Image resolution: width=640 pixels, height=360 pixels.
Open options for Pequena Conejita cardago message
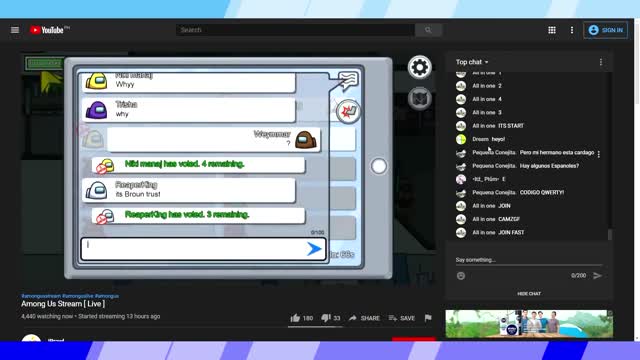pos(599,154)
